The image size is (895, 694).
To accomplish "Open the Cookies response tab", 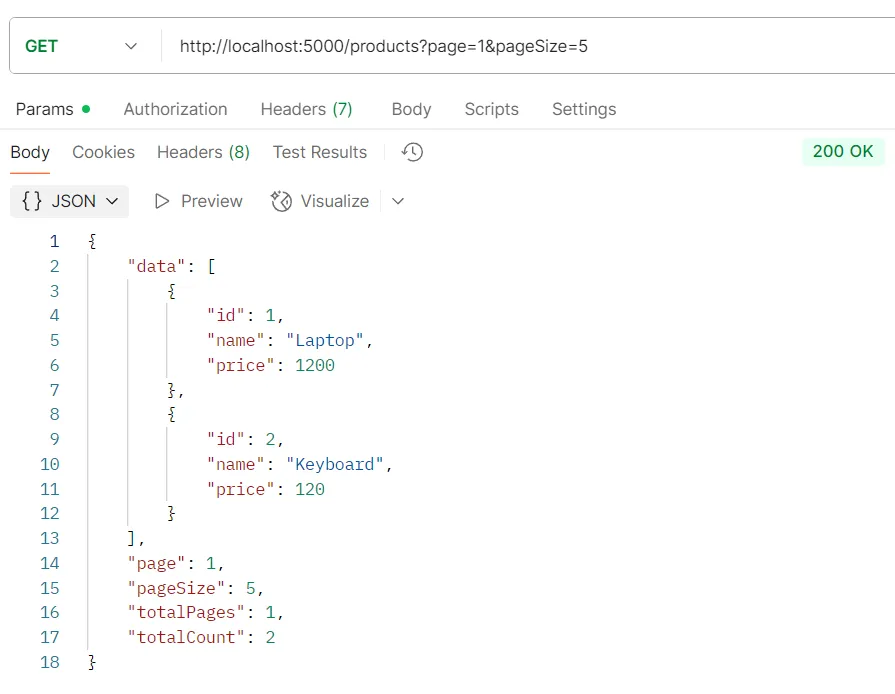I will (103, 151).
